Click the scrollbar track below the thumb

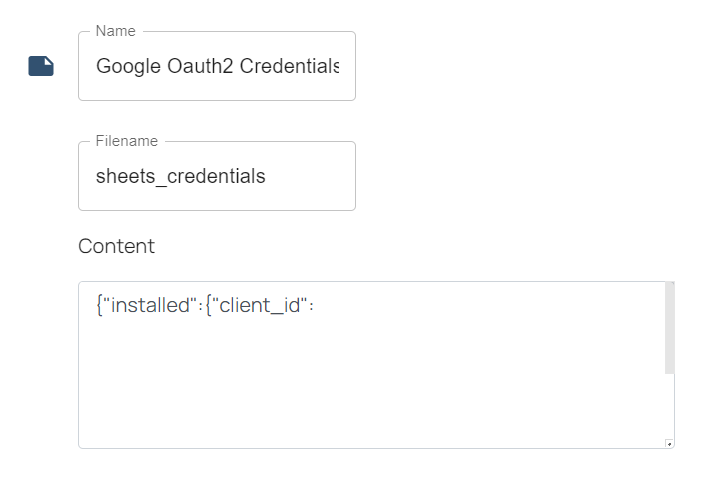[x=669, y=406]
